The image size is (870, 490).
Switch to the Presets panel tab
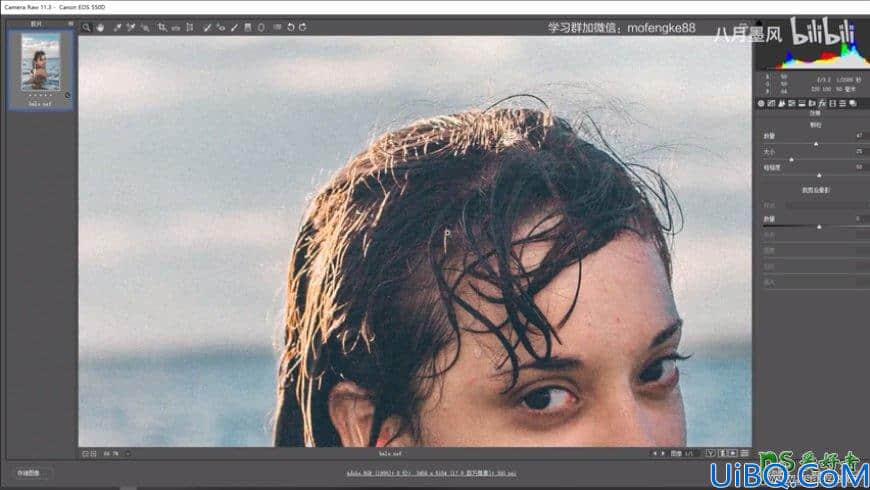842,103
